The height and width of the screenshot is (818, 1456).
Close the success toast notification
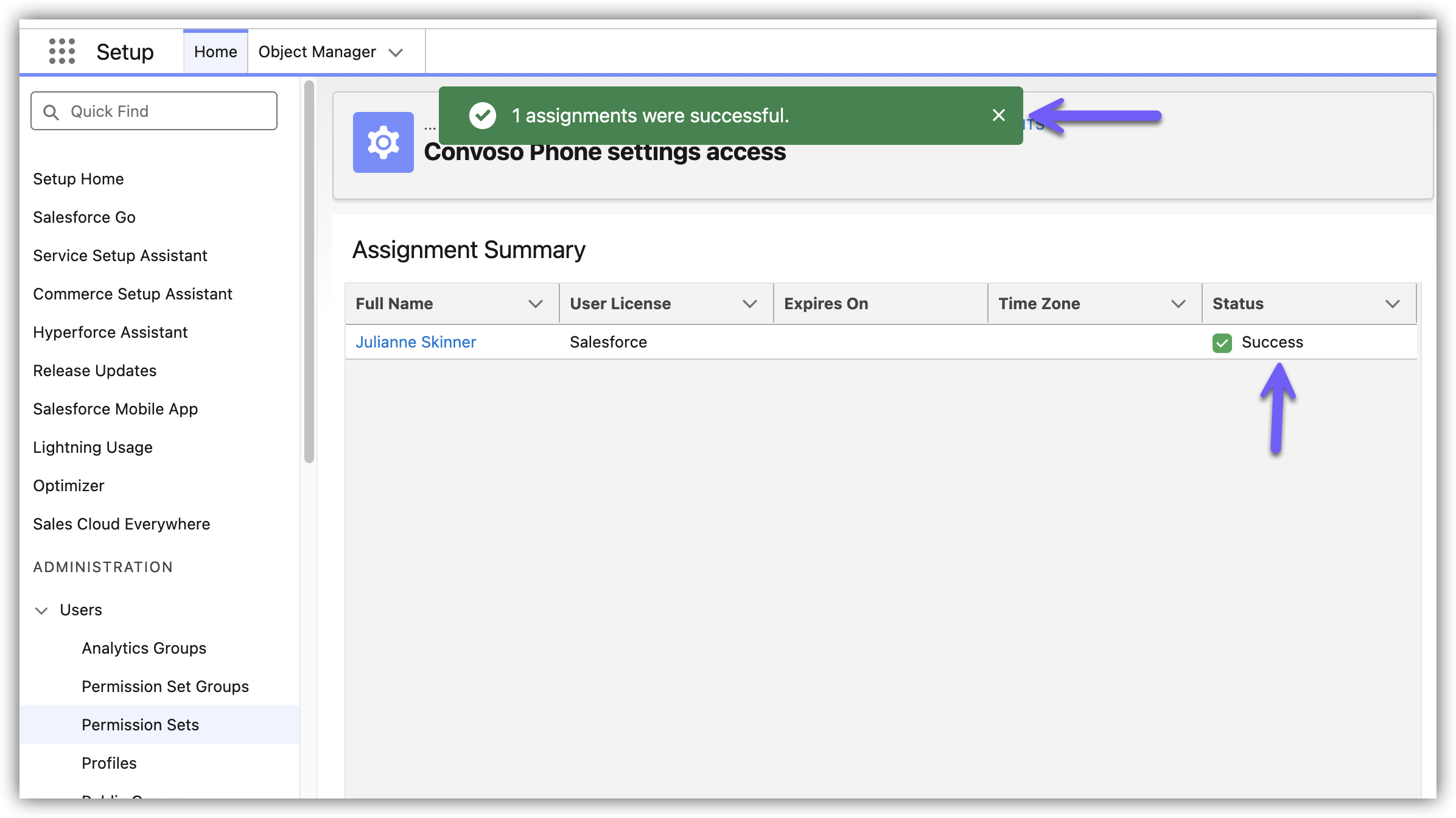click(x=998, y=115)
